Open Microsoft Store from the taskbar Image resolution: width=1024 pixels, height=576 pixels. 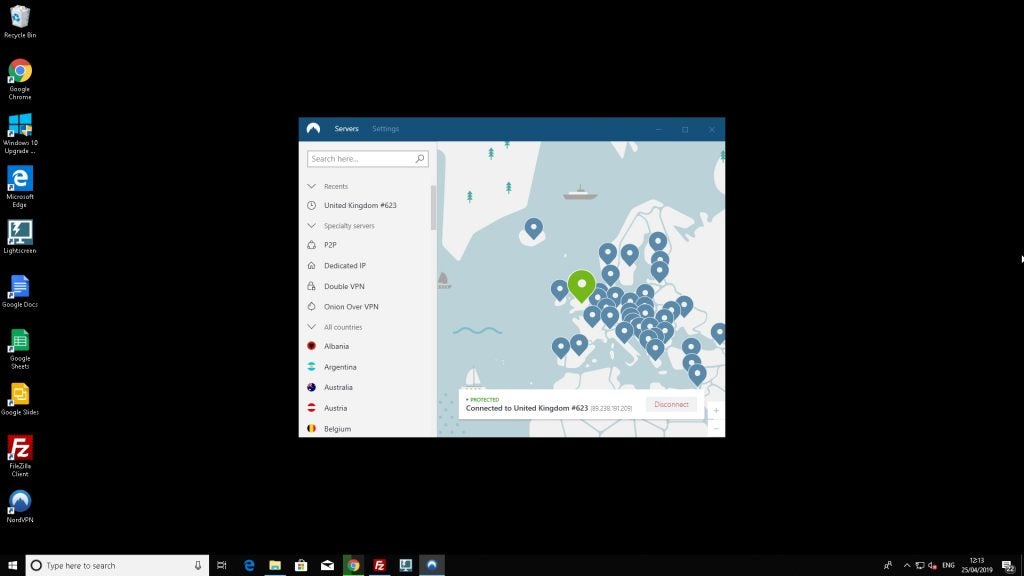[x=301, y=565]
